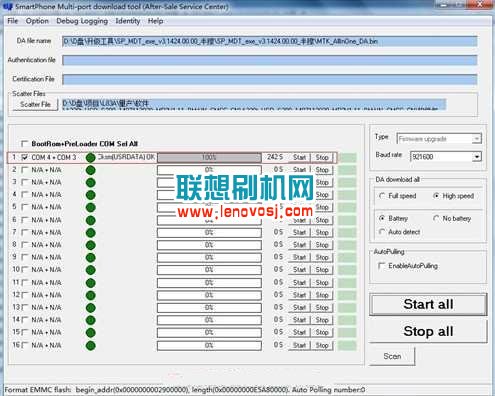Click Start button for row 12

click(x=299, y=295)
